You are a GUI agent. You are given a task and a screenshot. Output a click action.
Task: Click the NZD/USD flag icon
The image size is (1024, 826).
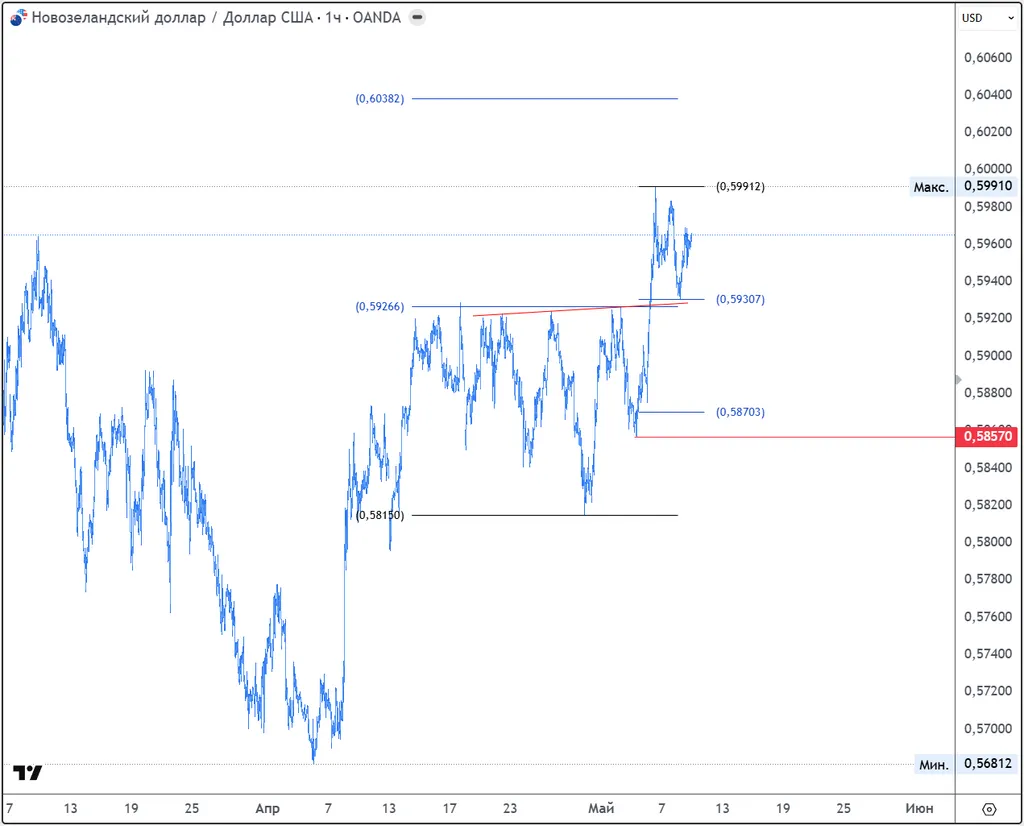tap(19, 18)
